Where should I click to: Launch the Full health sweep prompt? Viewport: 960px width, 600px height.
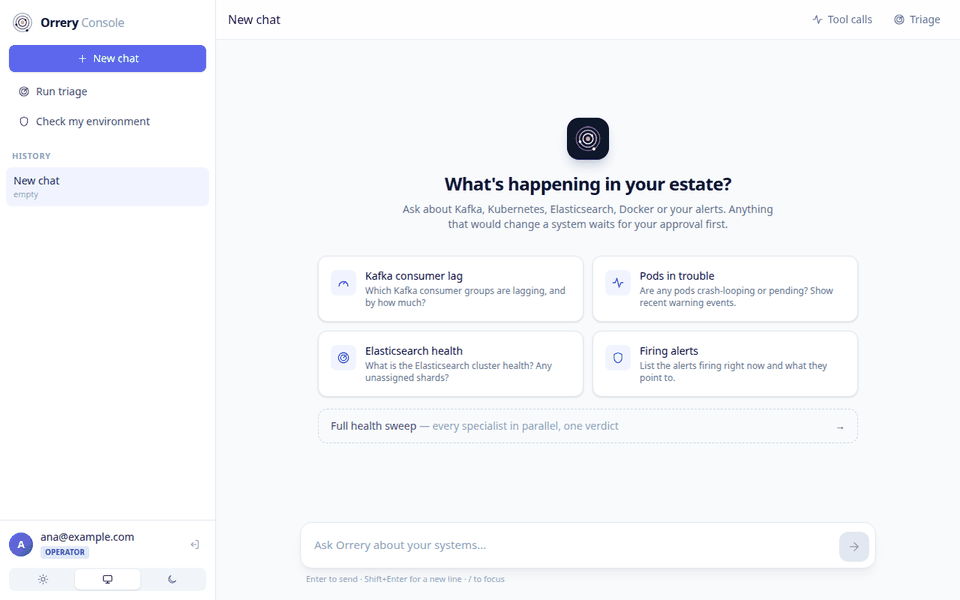point(588,426)
